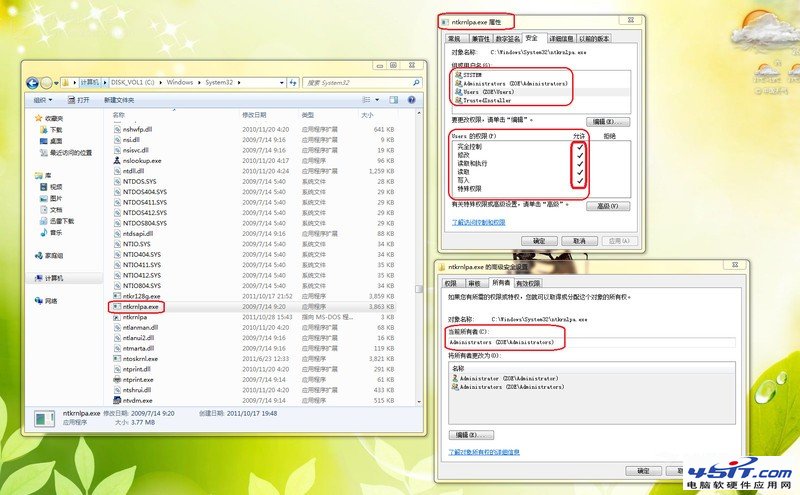Click 读取和执行 allow checkmark
The height and width of the screenshot is (495, 800).
tap(580, 164)
